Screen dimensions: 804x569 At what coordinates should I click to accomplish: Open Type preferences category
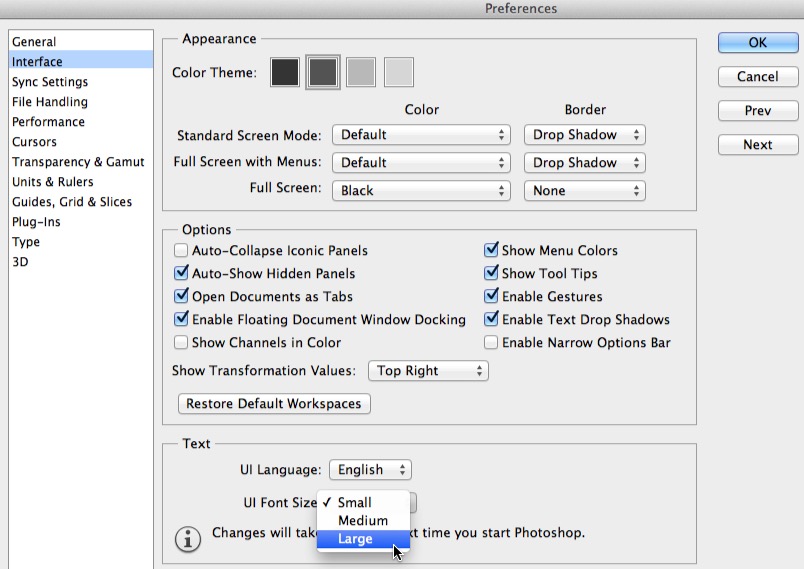(x=81, y=241)
